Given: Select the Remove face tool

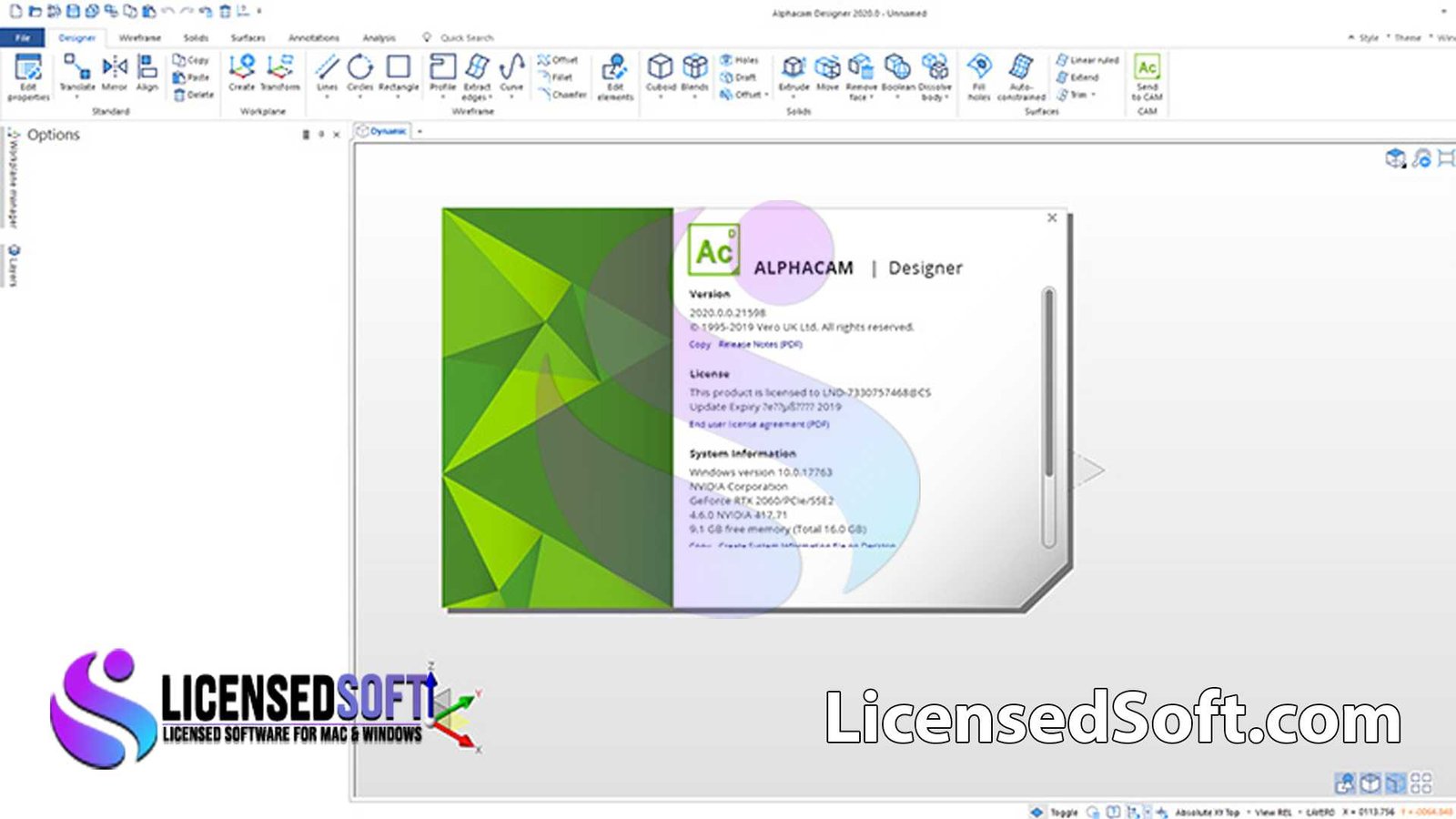Looking at the screenshot, I should point(861,77).
